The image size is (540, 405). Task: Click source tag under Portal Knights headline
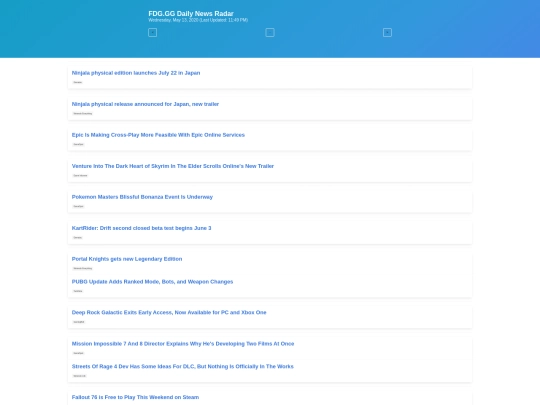[83, 268]
